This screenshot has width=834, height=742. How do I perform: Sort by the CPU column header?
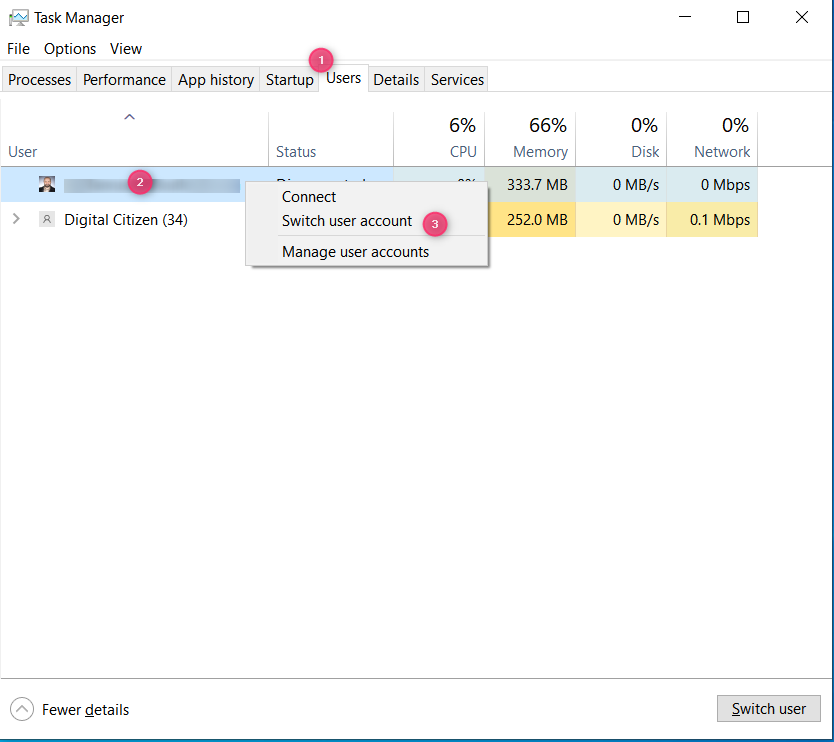pyautogui.click(x=439, y=139)
